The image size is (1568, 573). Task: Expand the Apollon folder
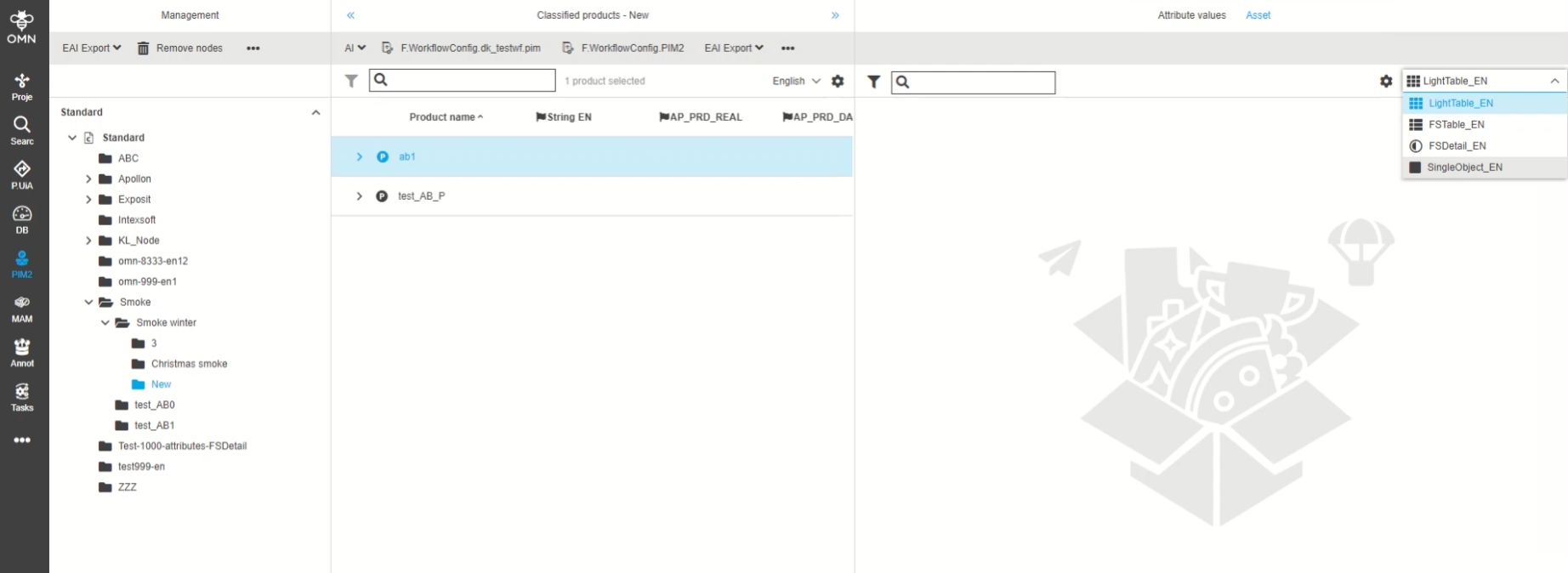pos(88,179)
